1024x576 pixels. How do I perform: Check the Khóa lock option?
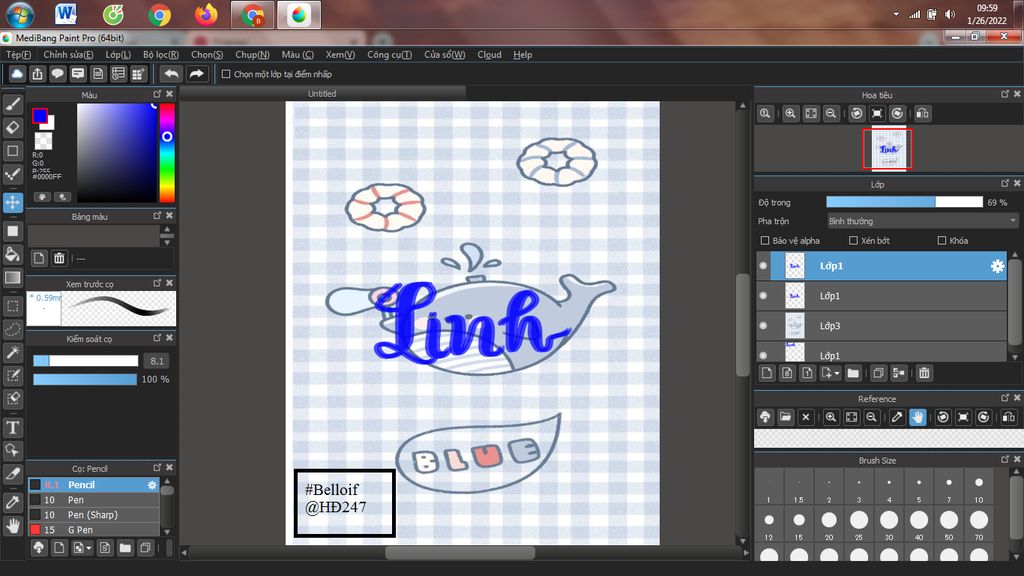942,240
